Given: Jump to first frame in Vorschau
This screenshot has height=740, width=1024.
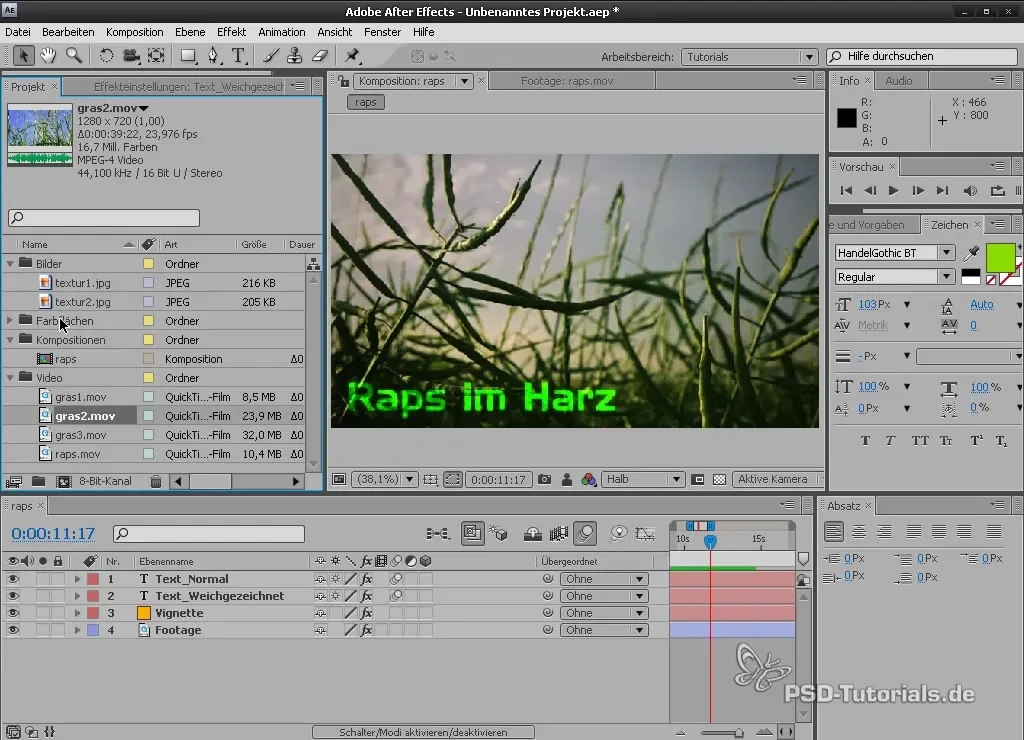Looking at the screenshot, I should tap(846, 191).
